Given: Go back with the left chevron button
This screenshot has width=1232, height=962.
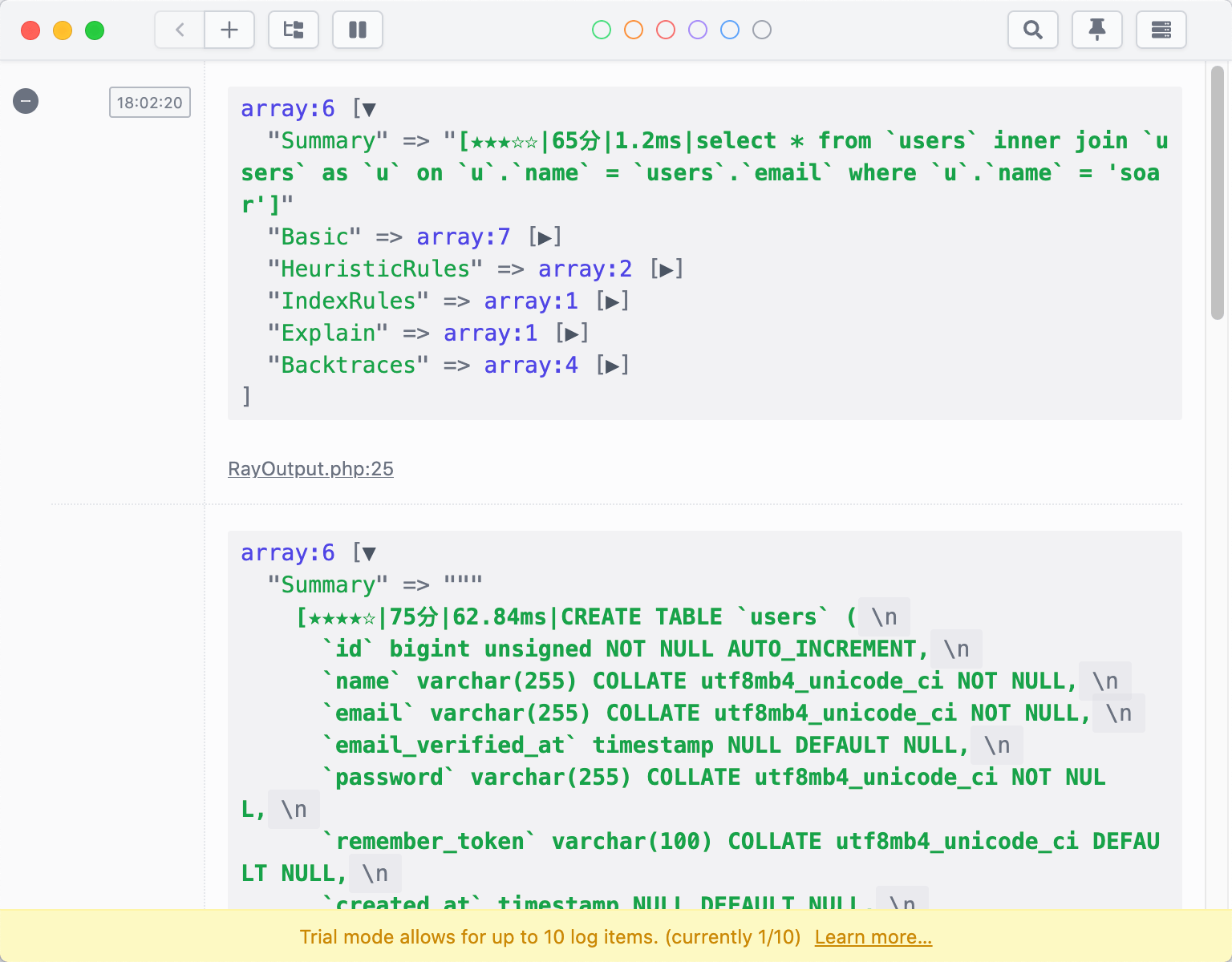Looking at the screenshot, I should pyautogui.click(x=180, y=30).
